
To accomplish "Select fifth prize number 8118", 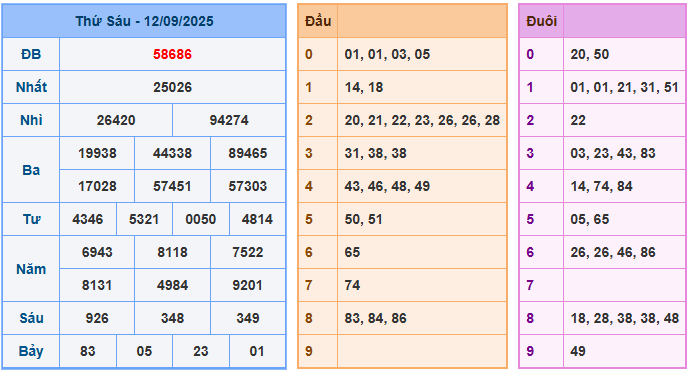I will (x=172, y=252).
